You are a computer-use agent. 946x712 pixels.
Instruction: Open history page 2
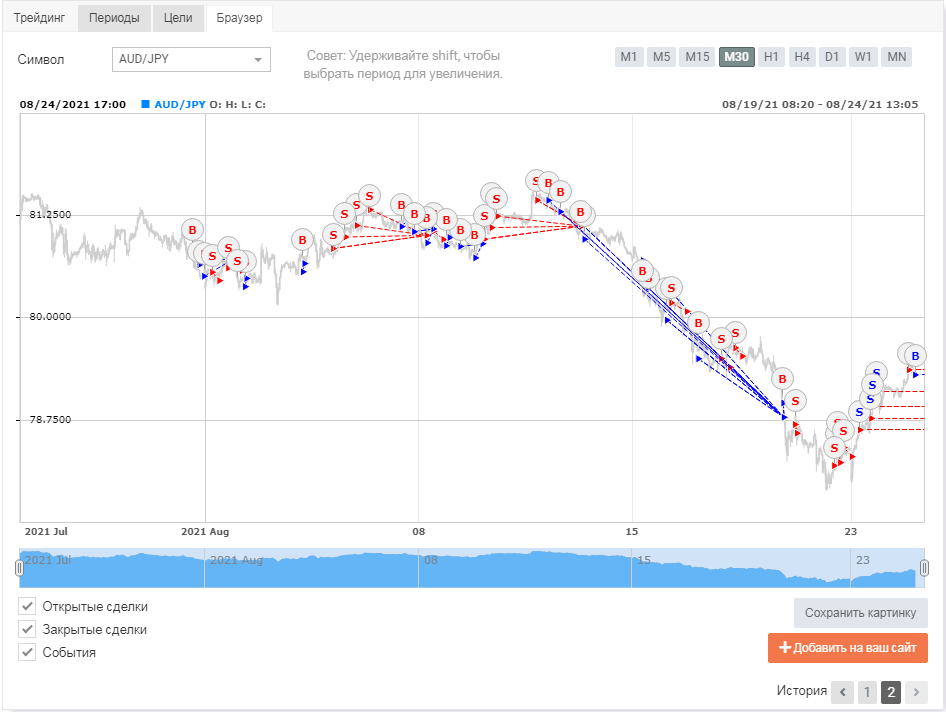pyautogui.click(x=891, y=692)
